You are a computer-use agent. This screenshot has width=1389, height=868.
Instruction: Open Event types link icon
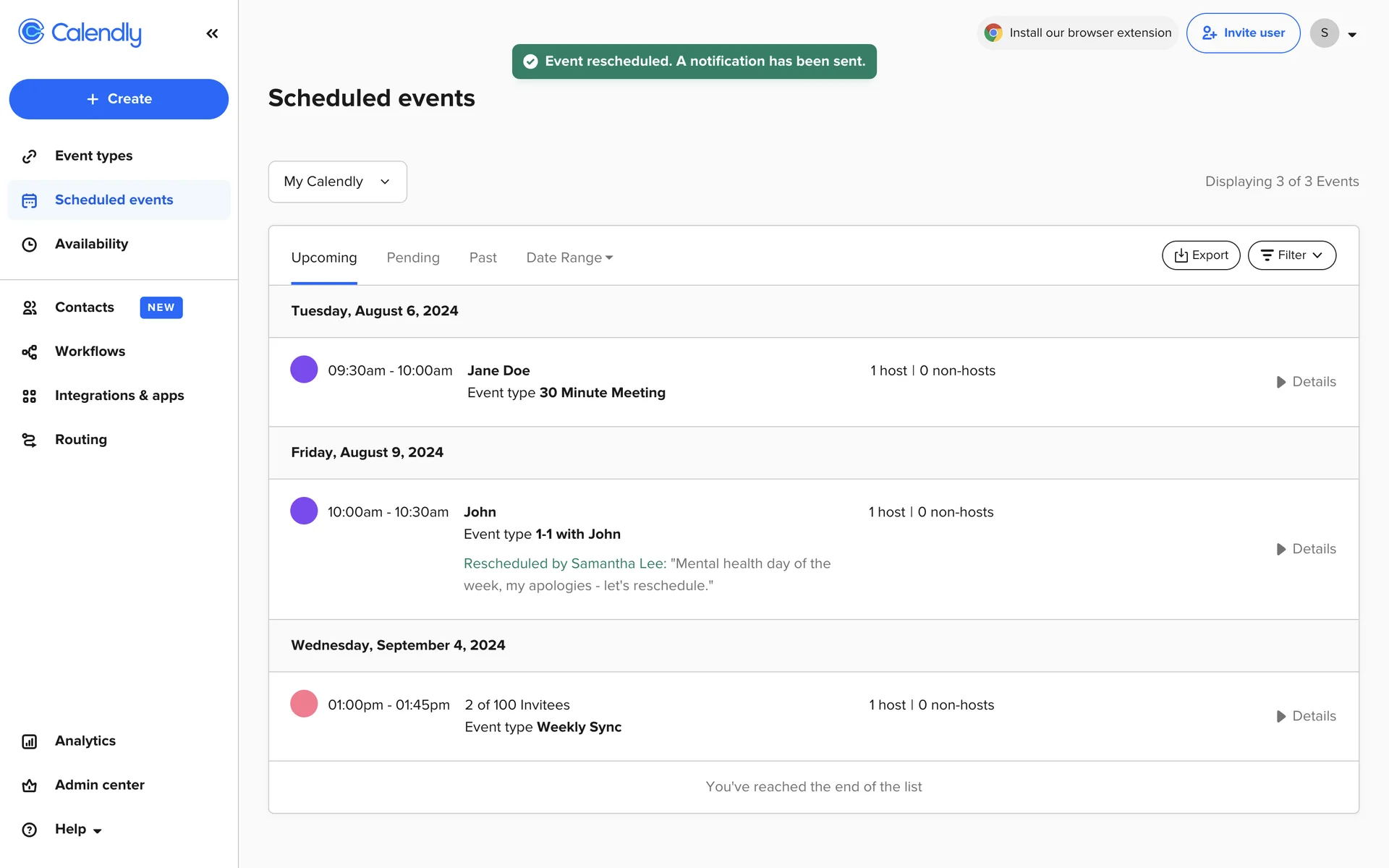pos(30,156)
